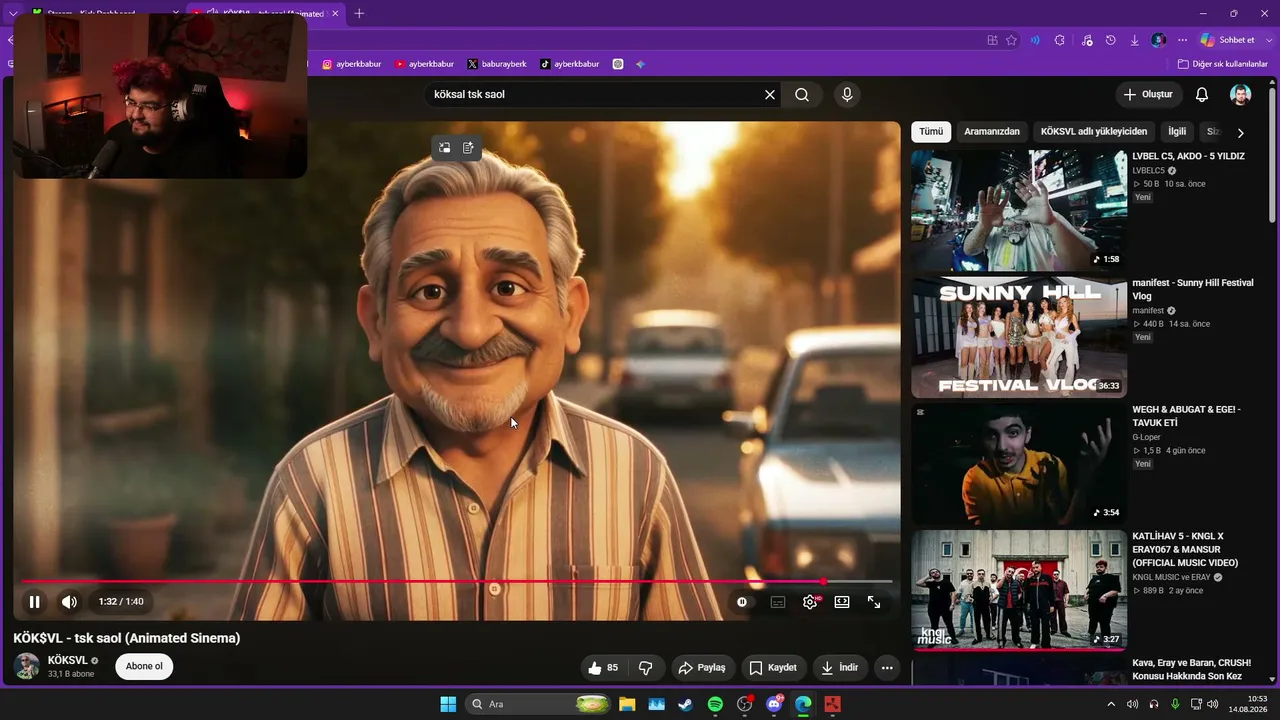The height and width of the screenshot is (720, 1280).
Task: Select the Aramanızdan filter chip
Action: click(992, 131)
